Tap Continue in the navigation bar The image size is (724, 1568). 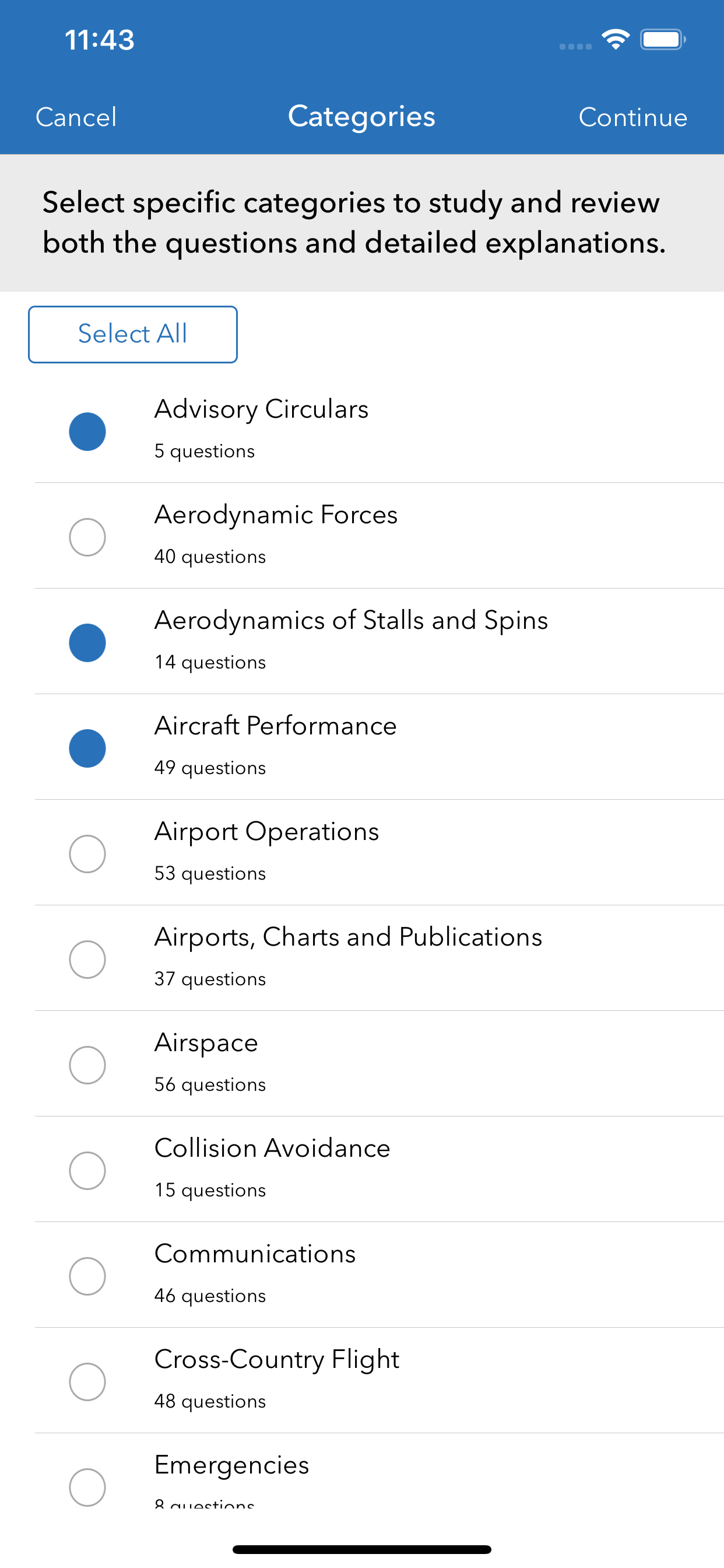coord(632,117)
